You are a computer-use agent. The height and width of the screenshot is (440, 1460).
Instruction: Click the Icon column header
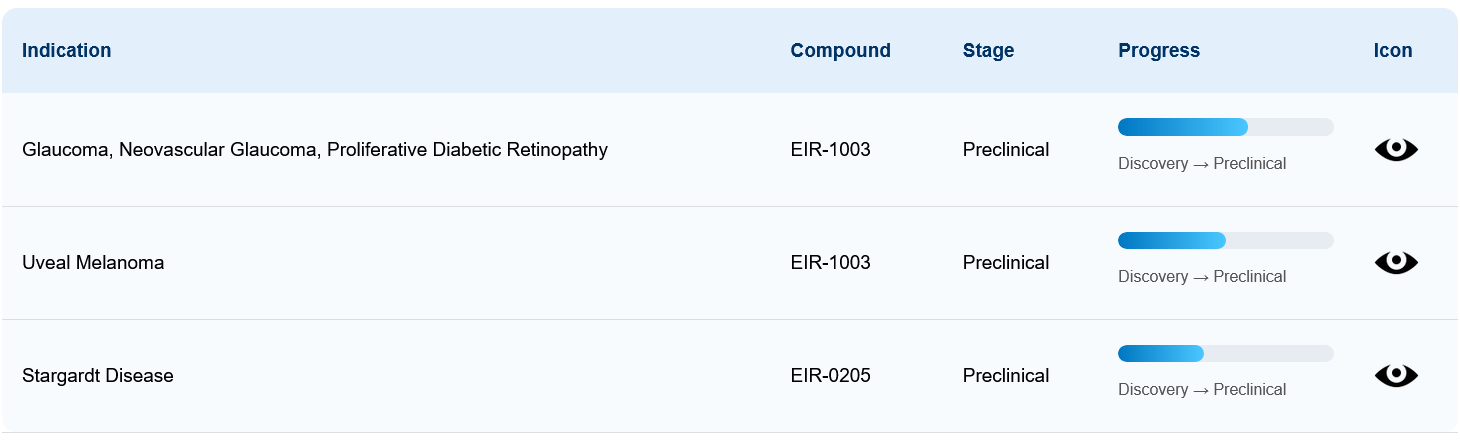point(1393,51)
